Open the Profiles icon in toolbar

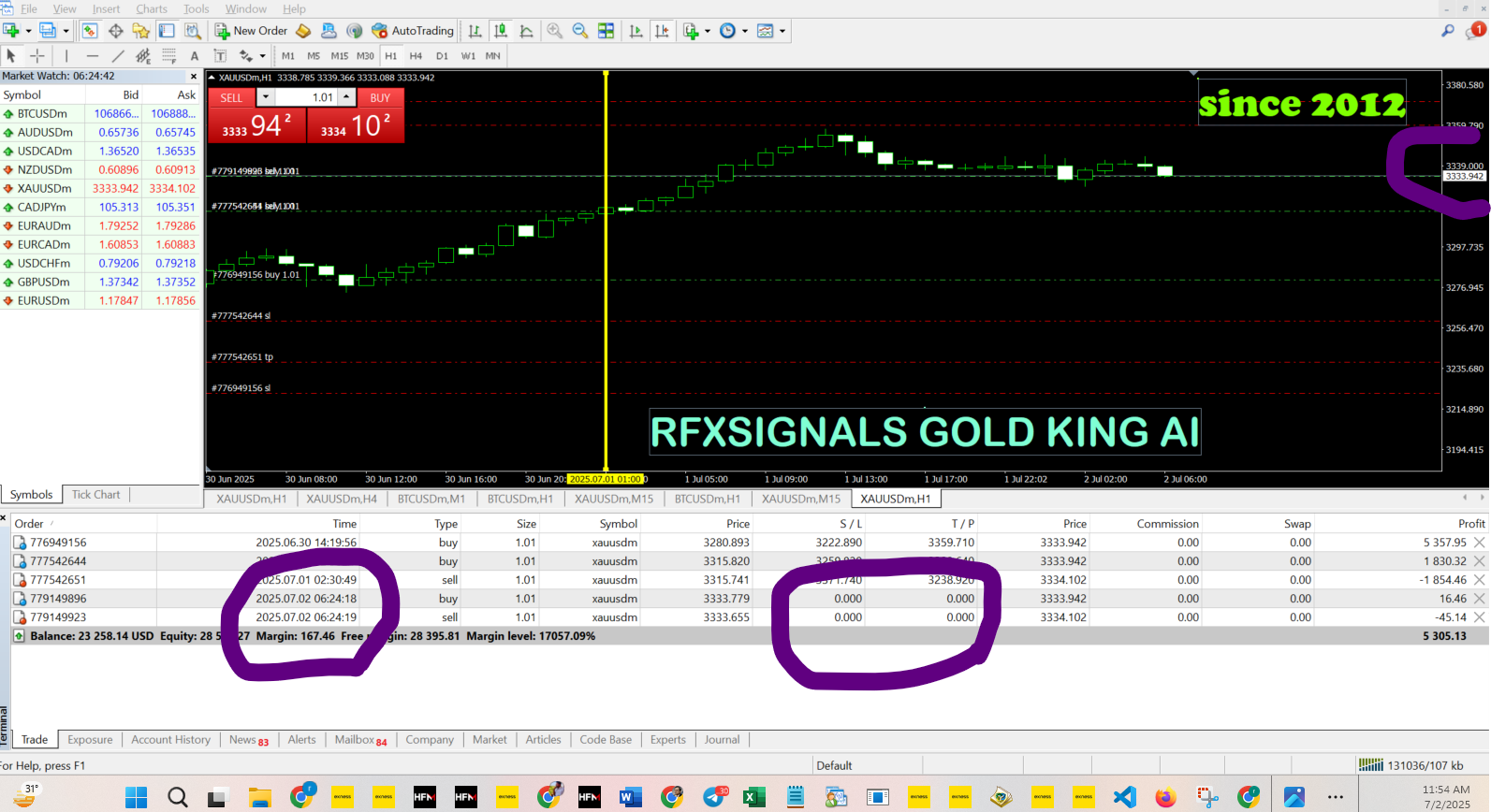click(x=47, y=31)
